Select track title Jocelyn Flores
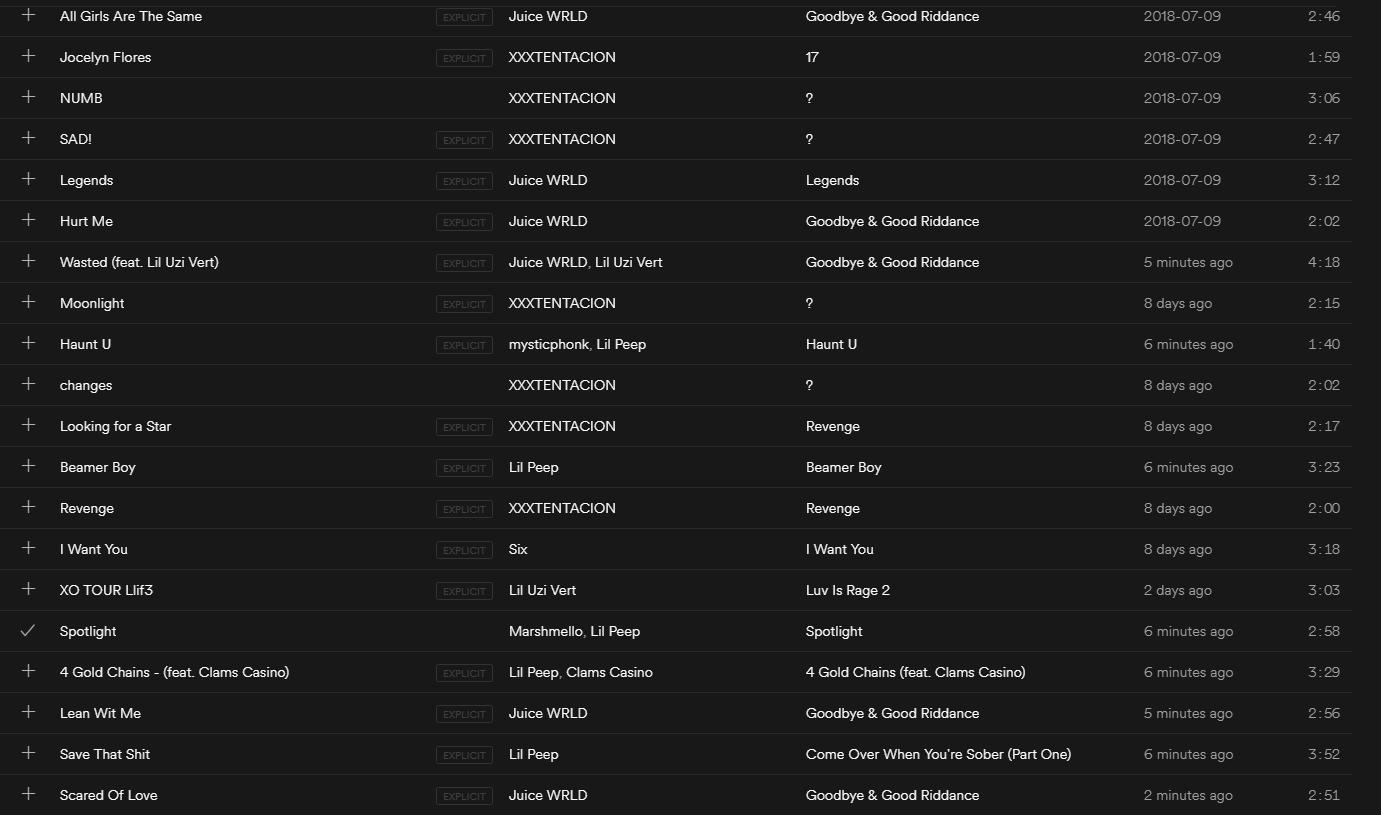Viewport: 1381px width, 815px height. click(105, 57)
